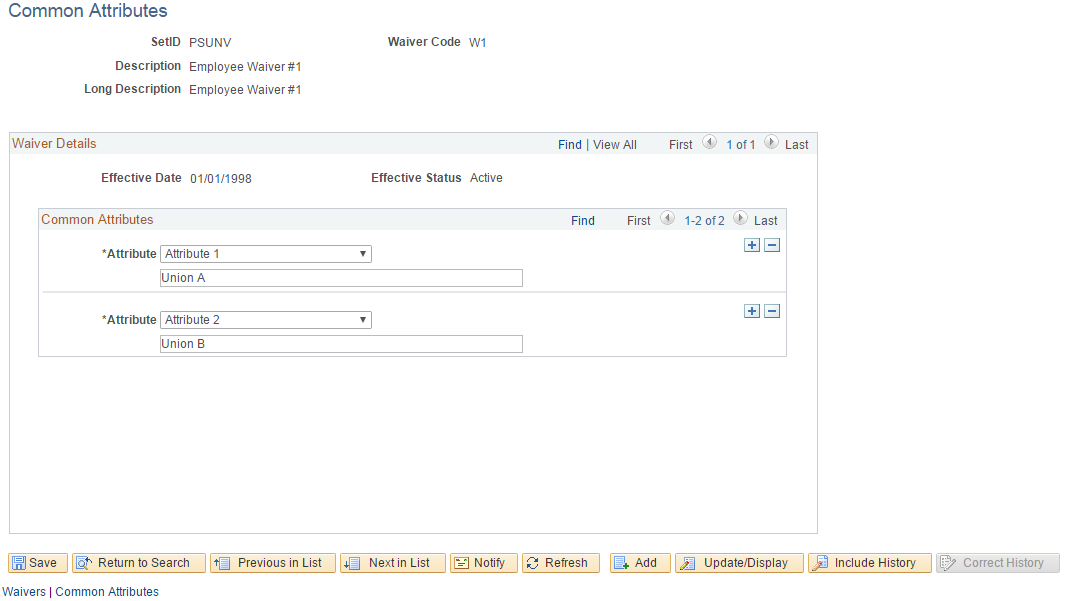Click the Union B text field
Image resolution: width=1066 pixels, height=601 pixels.
coord(341,344)
